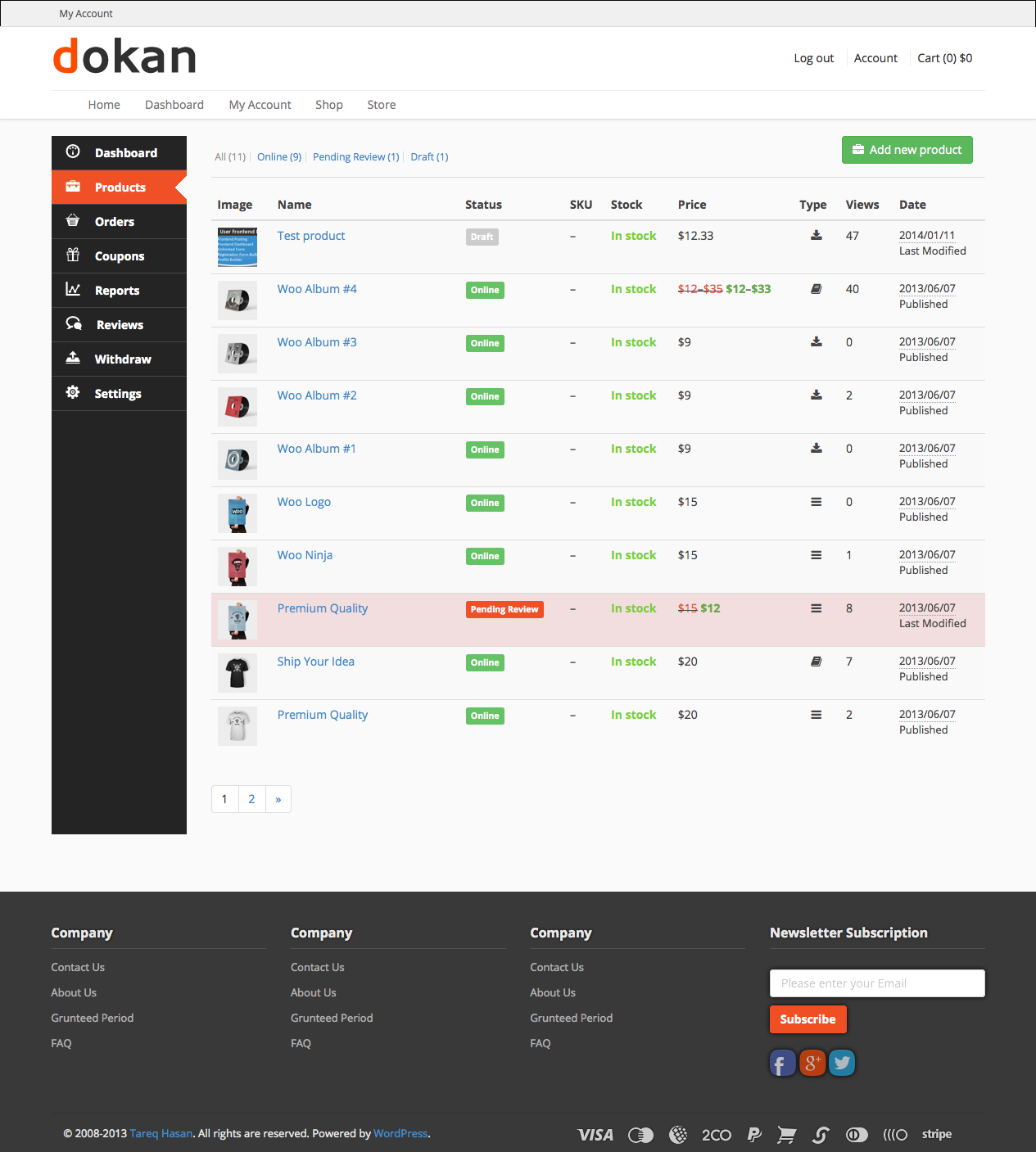The height and width of the screenshot is (1152, 1036).
Task: Click the VISA payment icon
Action: coord(595,1135)
